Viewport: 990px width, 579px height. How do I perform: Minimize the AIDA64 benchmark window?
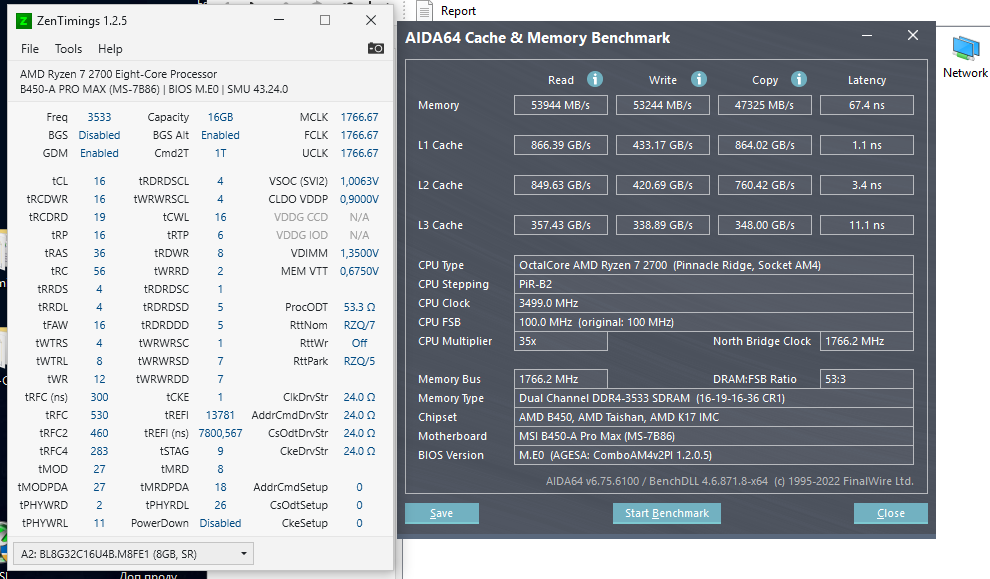click(867, 35)
